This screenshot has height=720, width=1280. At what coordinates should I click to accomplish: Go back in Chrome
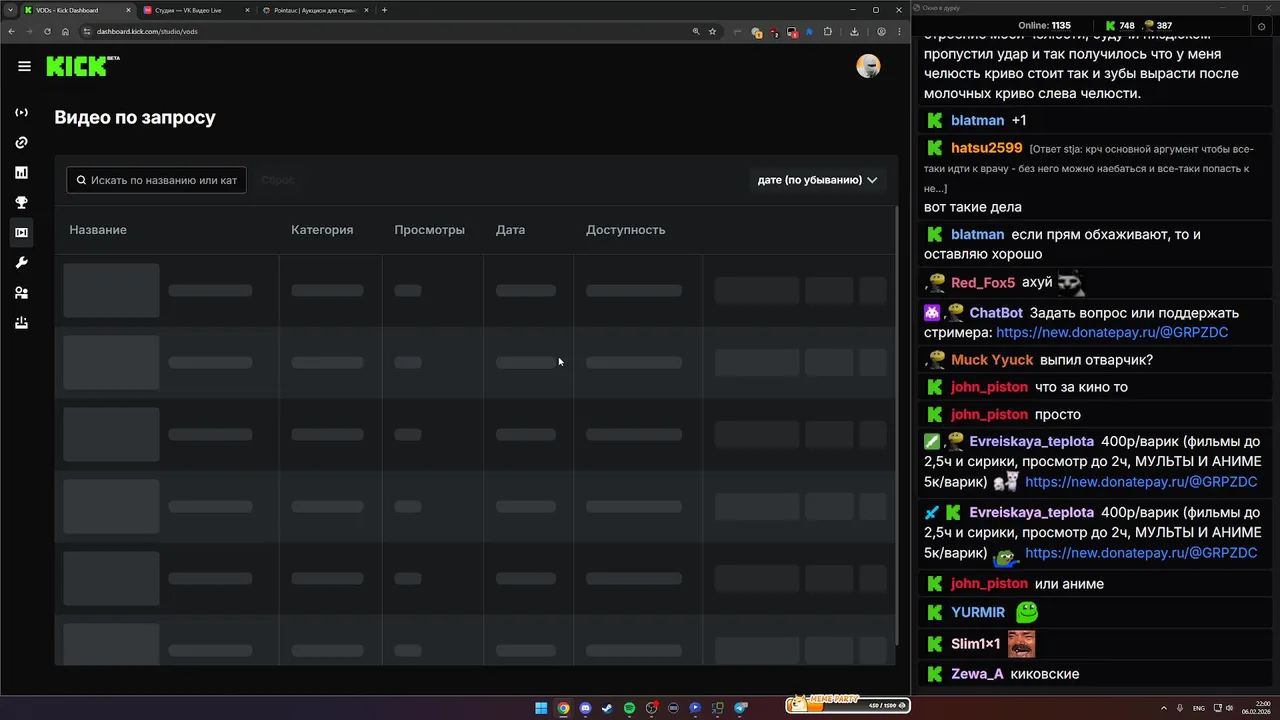11,31
